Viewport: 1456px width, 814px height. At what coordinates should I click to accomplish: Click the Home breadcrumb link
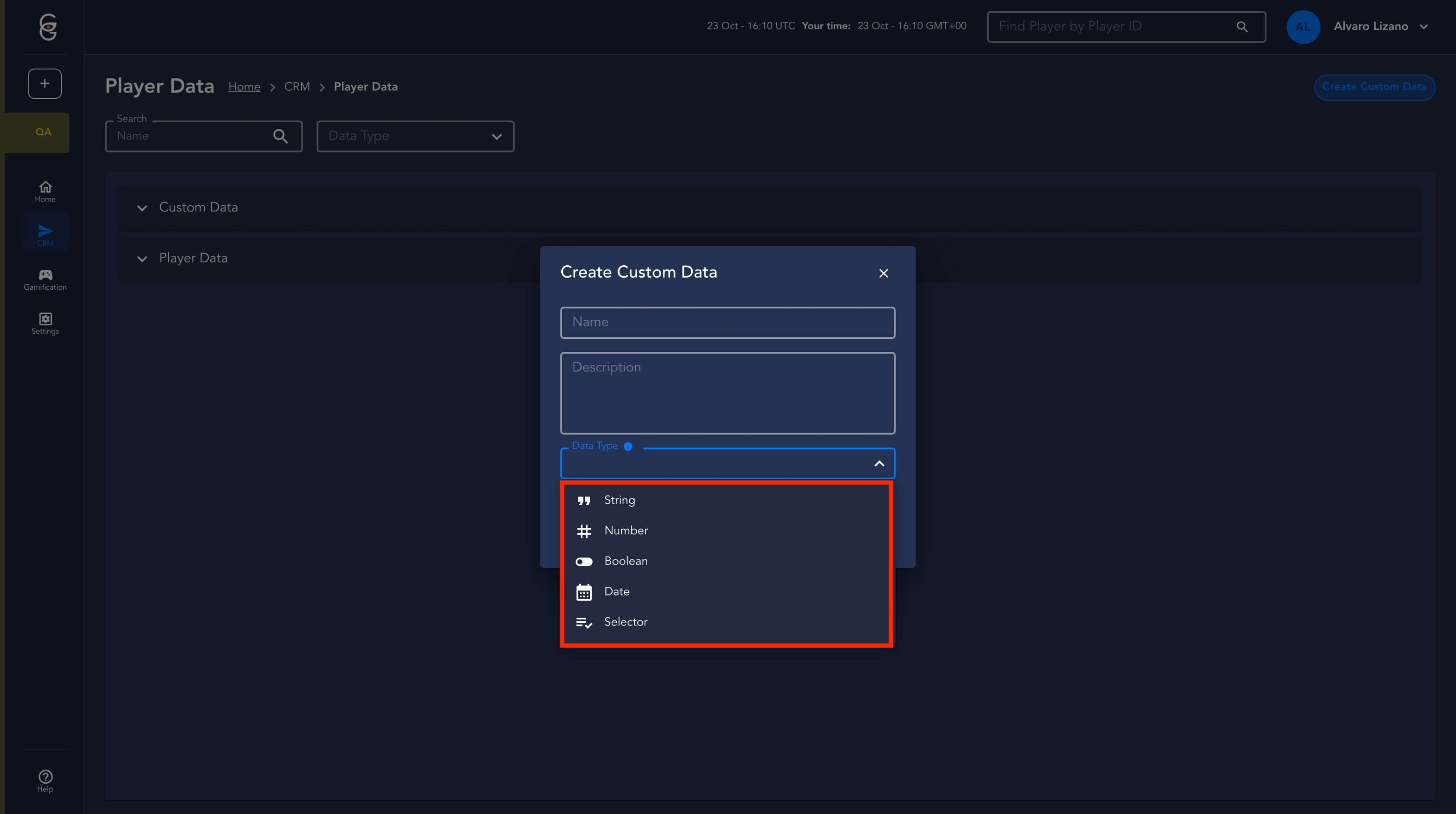point(244,87)
